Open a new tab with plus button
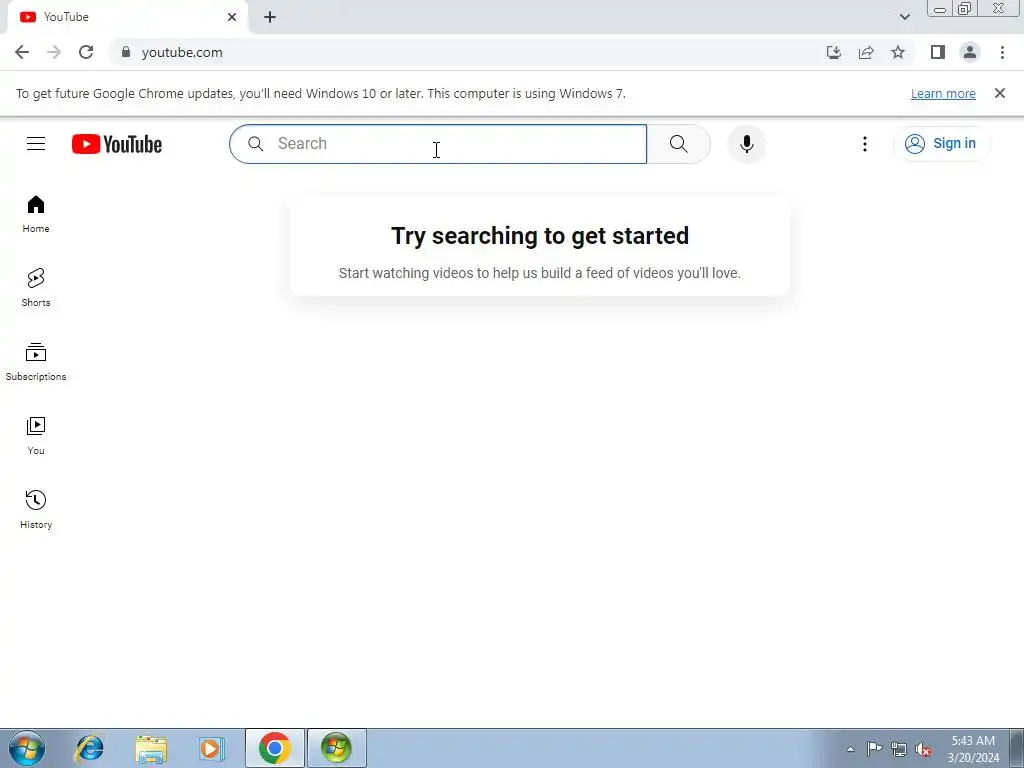1024x768 pixels. pyautogui.click(x=270, y=17)
